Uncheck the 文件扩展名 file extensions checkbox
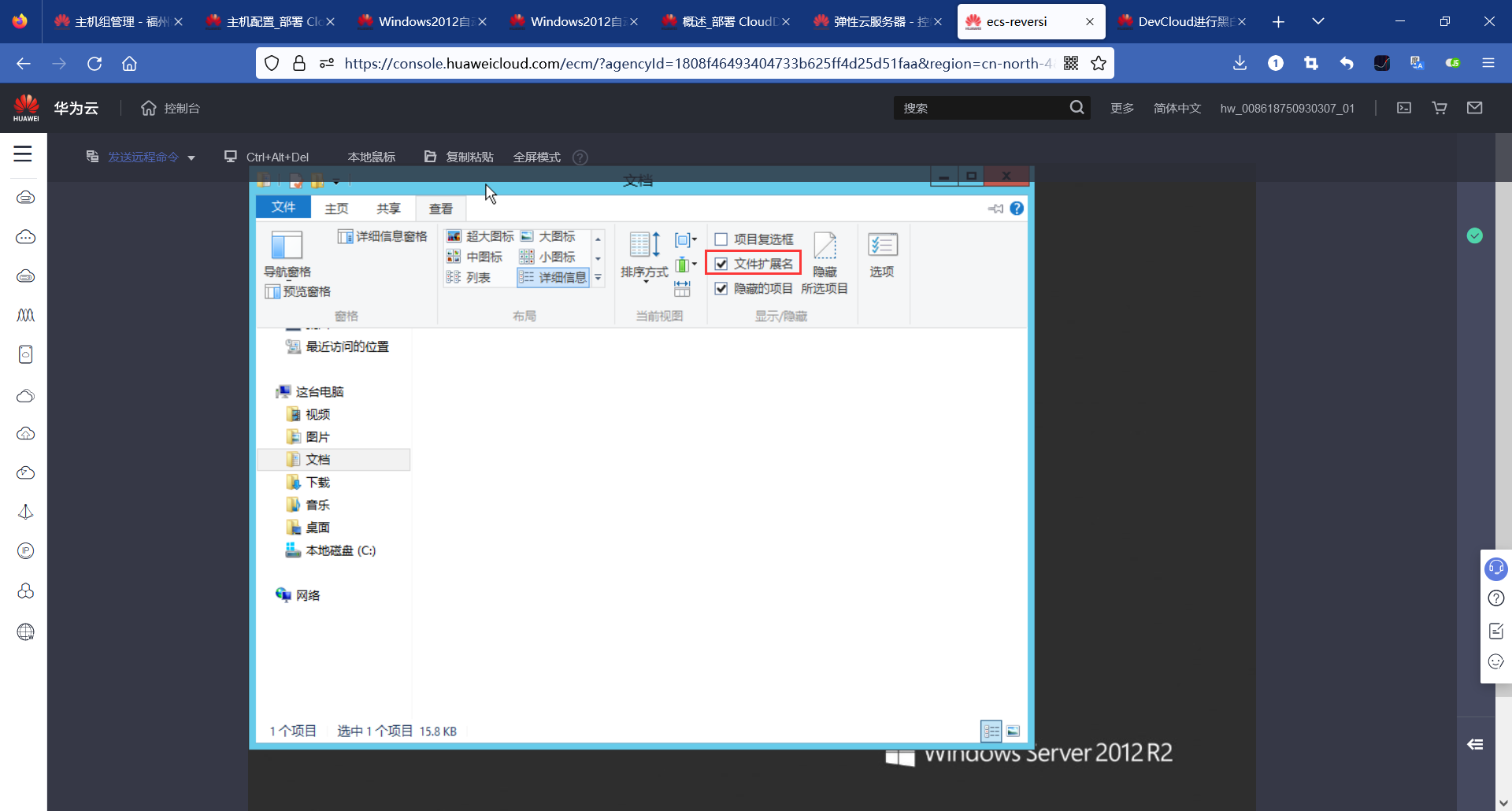This screenshot has height=811, width=1512. coord(722,263)
